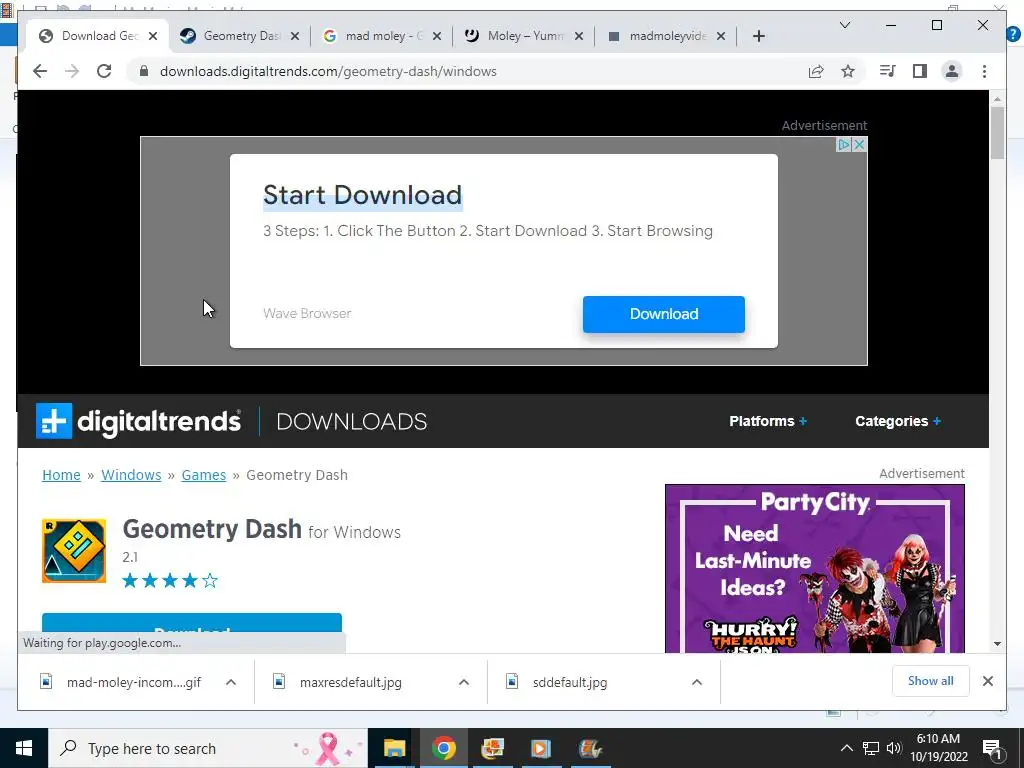Click the network tray icon

[871, 748]
